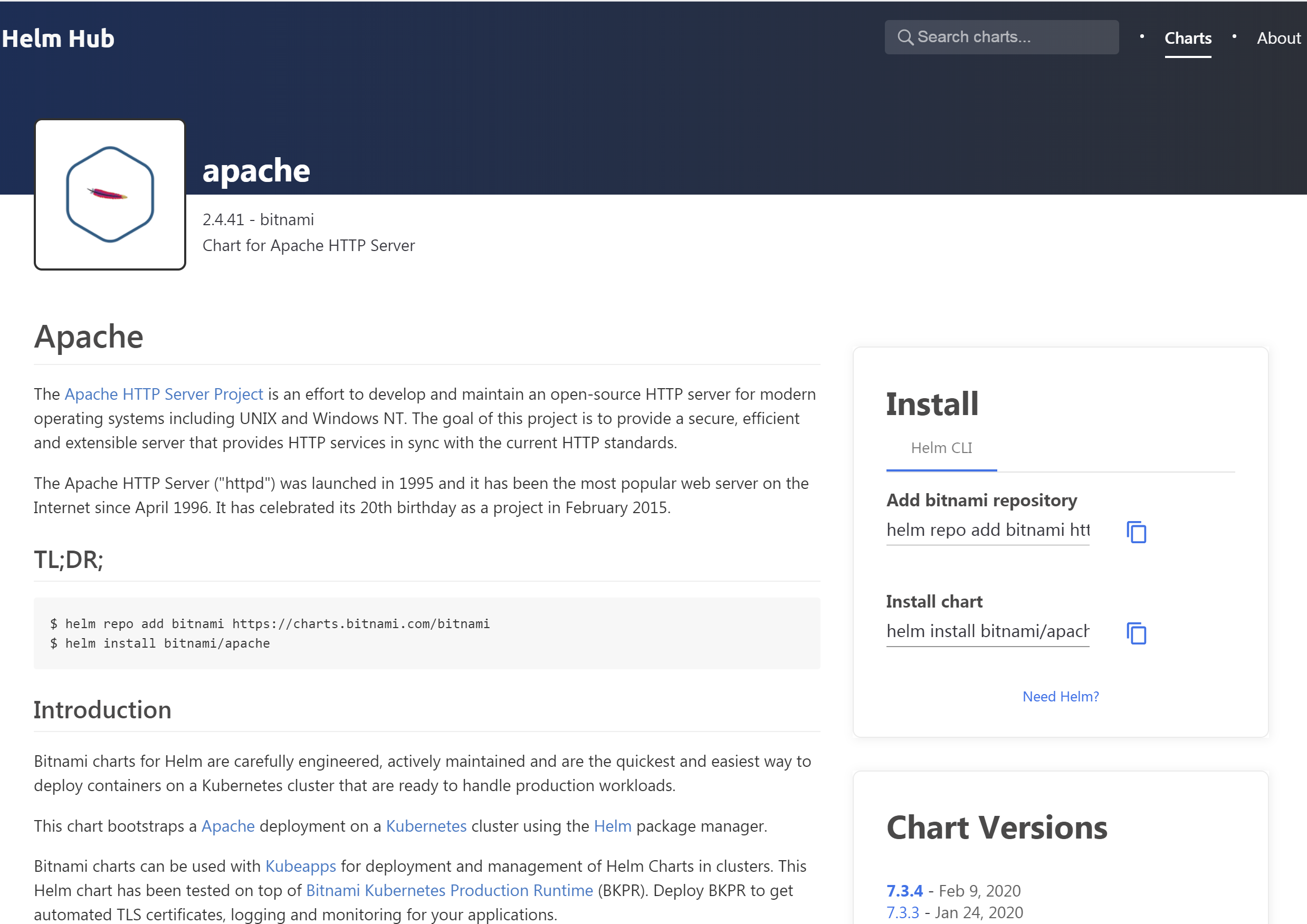1307x924 pixels.
Task: Follow the Apache link in Introduction
Action: tap(228, 826)
